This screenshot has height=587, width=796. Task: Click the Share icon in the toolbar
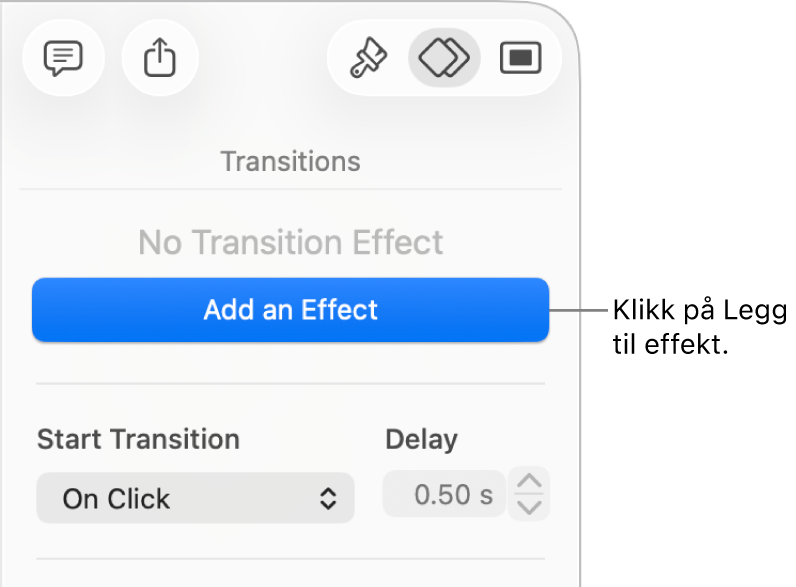point(160,59)
